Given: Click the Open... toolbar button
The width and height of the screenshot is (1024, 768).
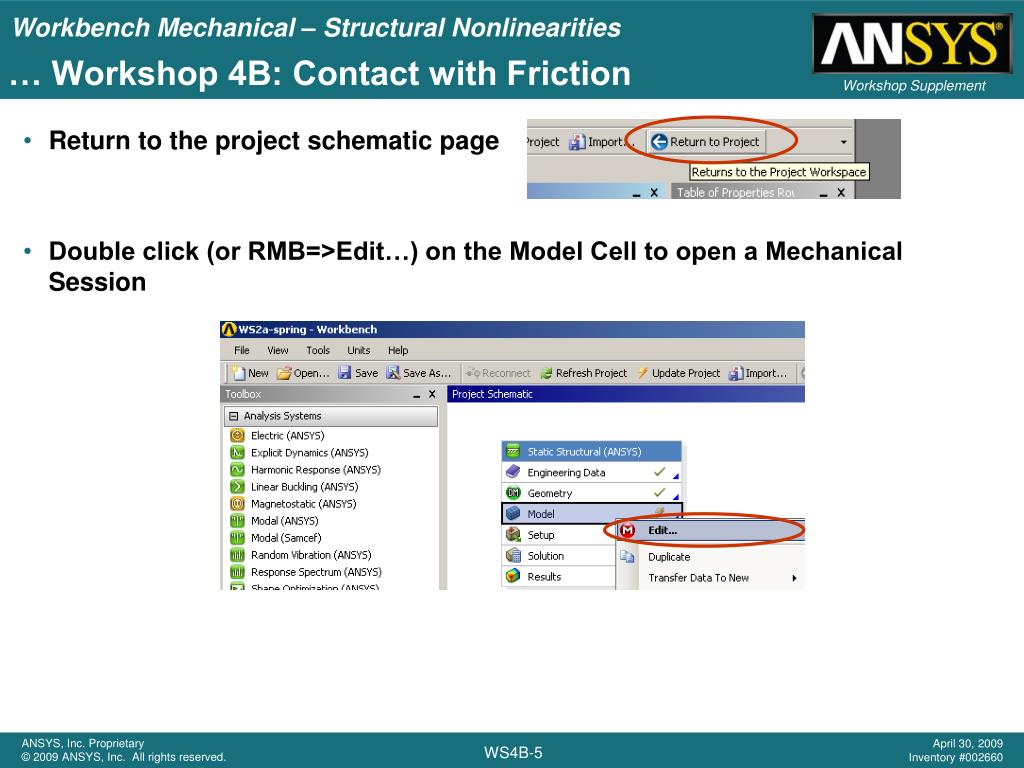Looking at the screenshot, I should click(304, 373).
